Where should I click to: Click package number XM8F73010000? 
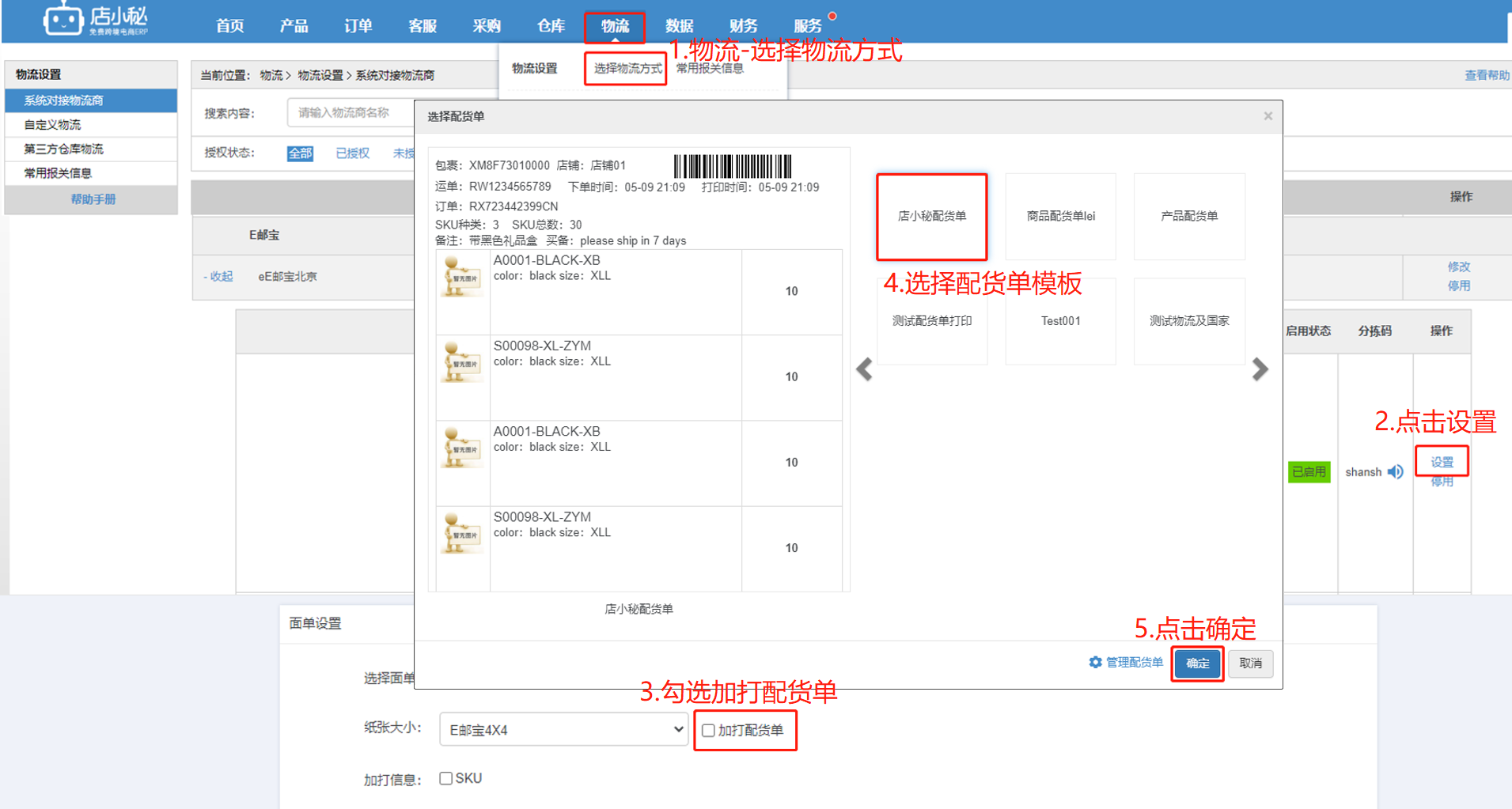[x=510, y=166]
